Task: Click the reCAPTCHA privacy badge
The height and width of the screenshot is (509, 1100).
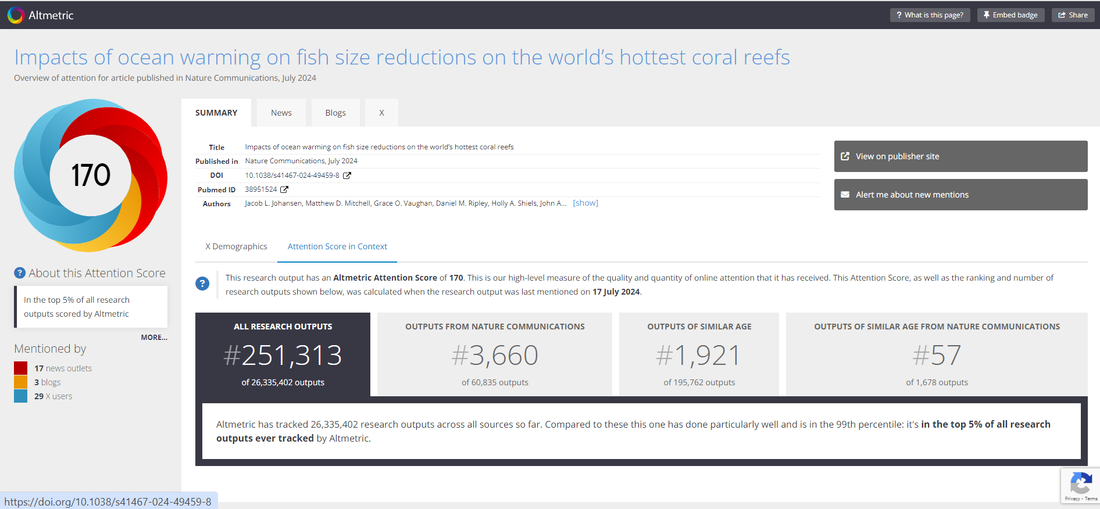Action: 1080,485
